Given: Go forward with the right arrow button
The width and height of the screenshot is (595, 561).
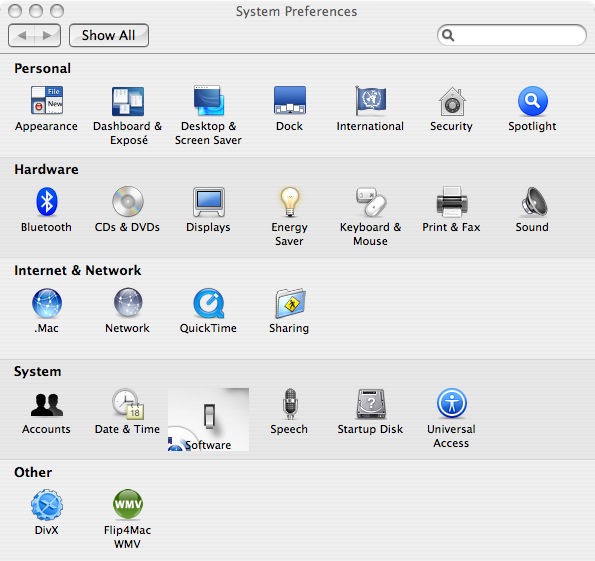Looking at the screenshot, I should [47, 35].
